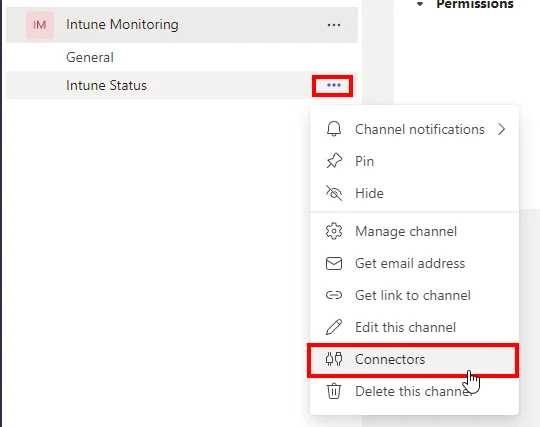Choose Get link to channel

tap(414, 295)
